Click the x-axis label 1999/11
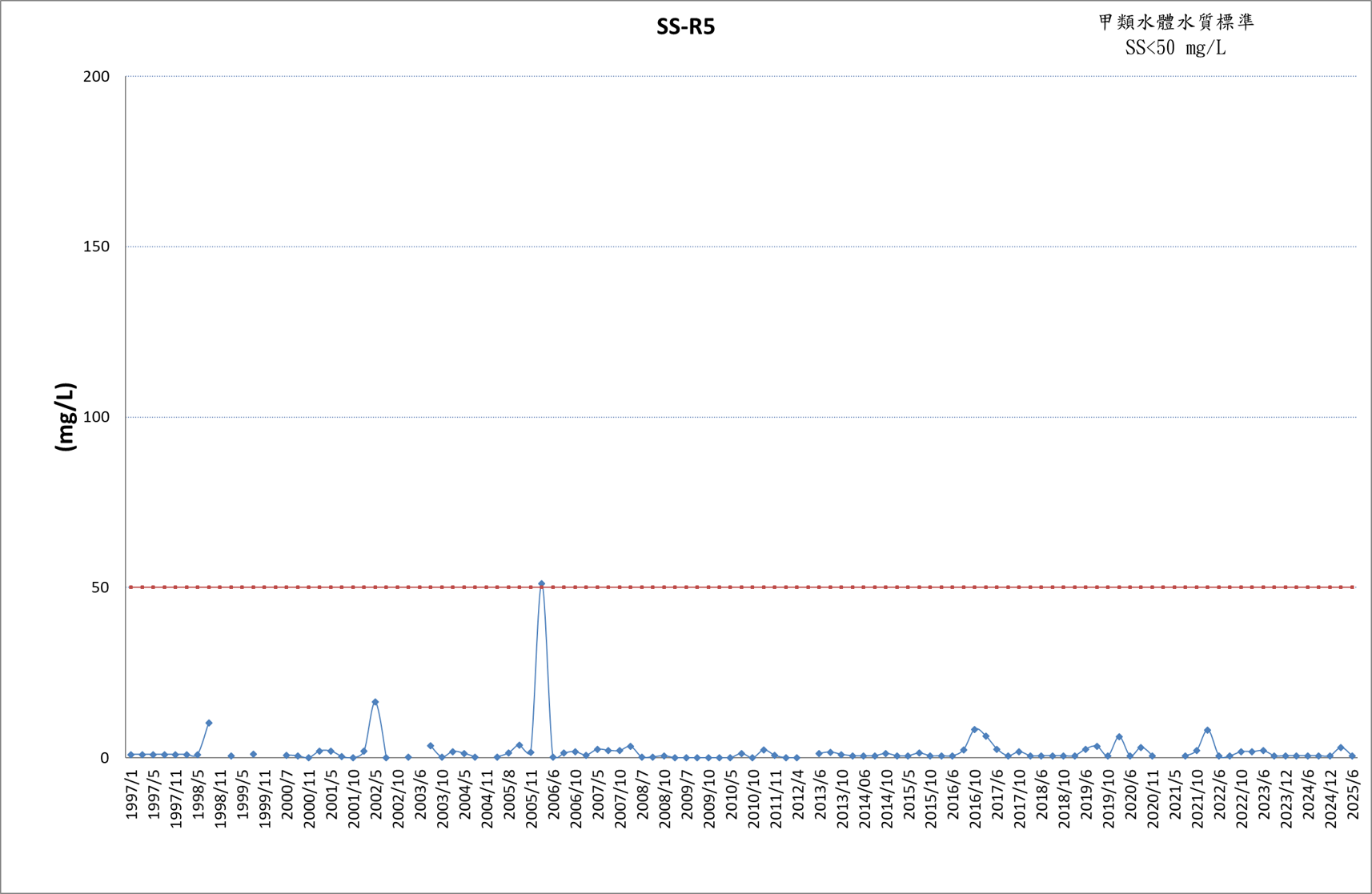 265,799
